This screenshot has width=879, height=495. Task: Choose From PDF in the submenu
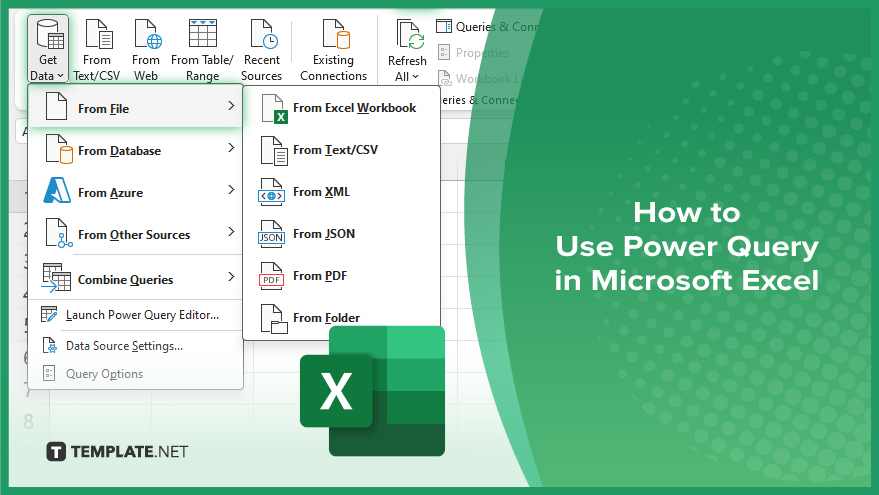pyautogui.click(x=341, y=276)
